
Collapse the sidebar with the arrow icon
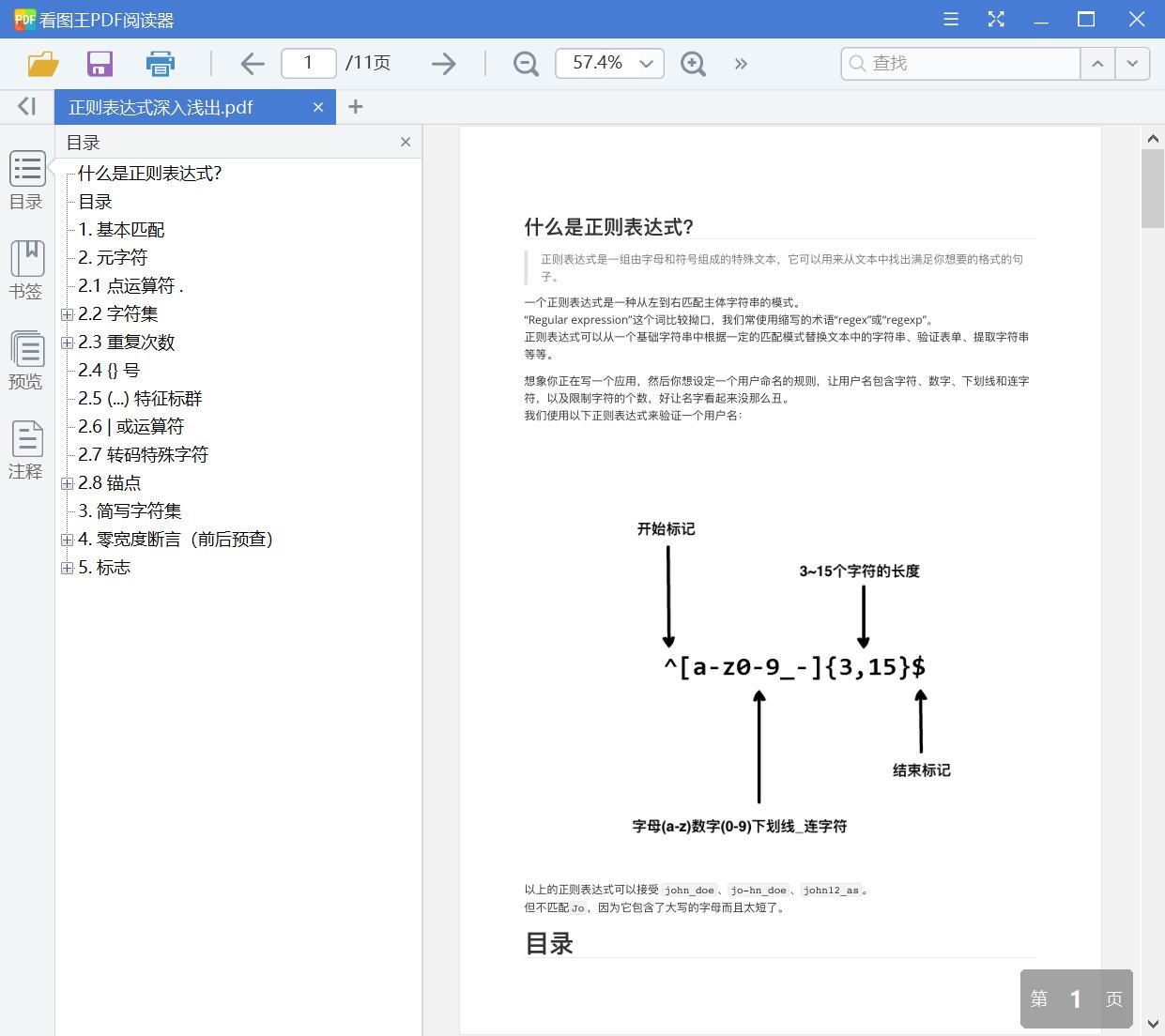26,107
